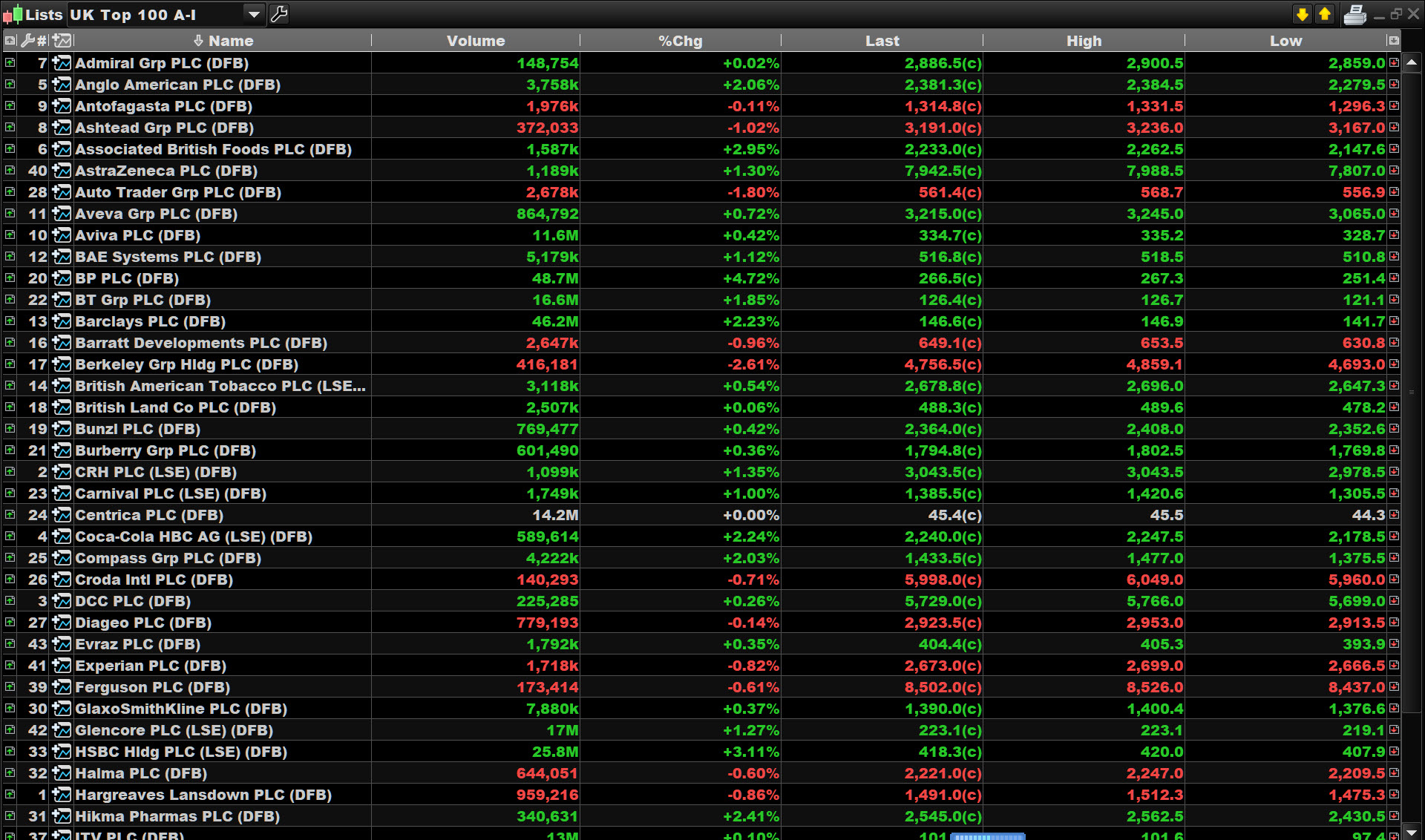The width and height of the screenshot is (1425, 840).
Task: Click the red sell arrow icon for AstraZeneca row
Action: click(x=1395, y=171)
